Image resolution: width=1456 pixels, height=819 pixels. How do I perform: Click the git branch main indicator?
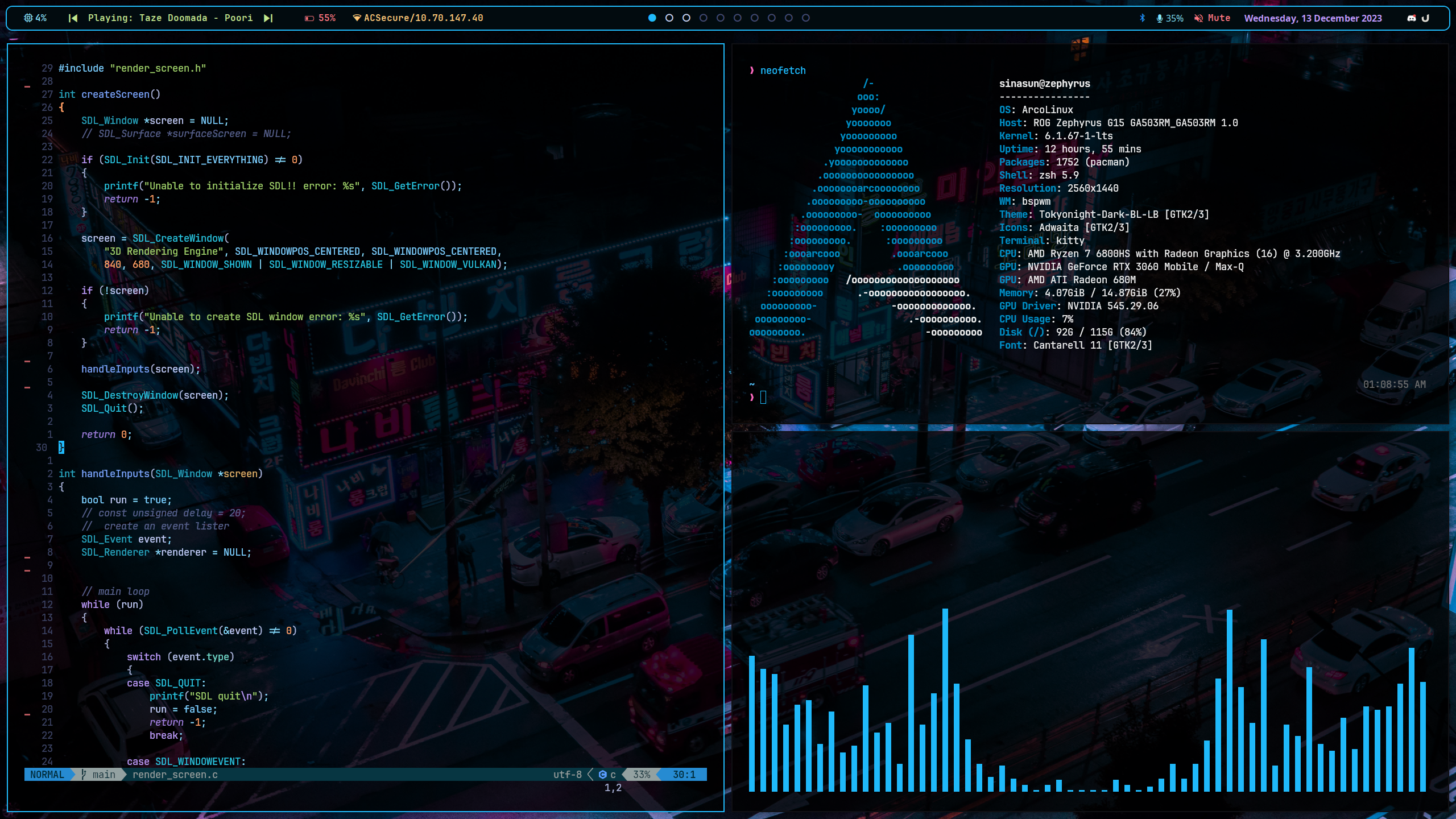click(98, 775)
